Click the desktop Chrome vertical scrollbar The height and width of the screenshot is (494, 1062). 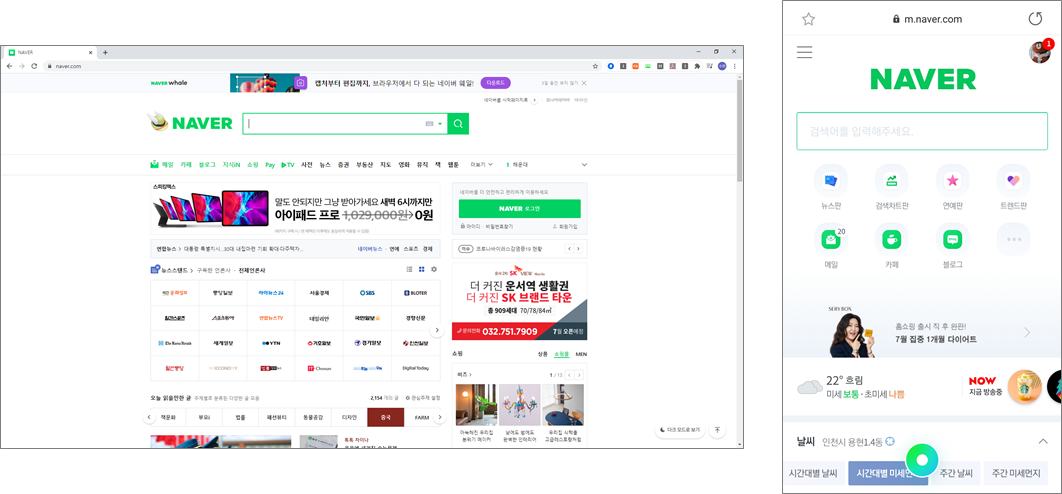[740, 129]
